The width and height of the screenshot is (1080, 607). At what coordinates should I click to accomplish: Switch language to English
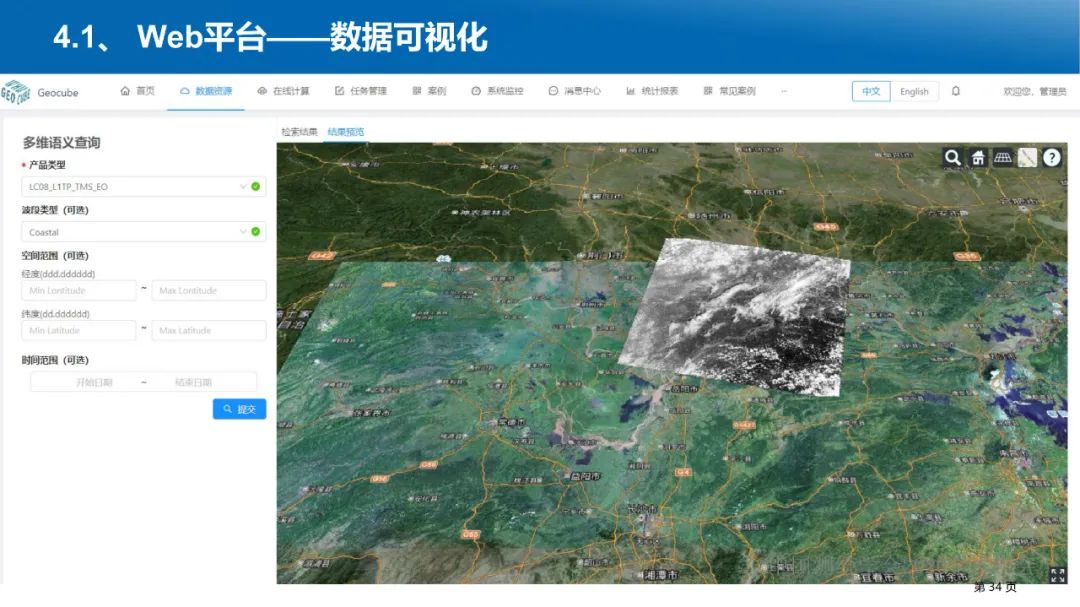point(914,91)
